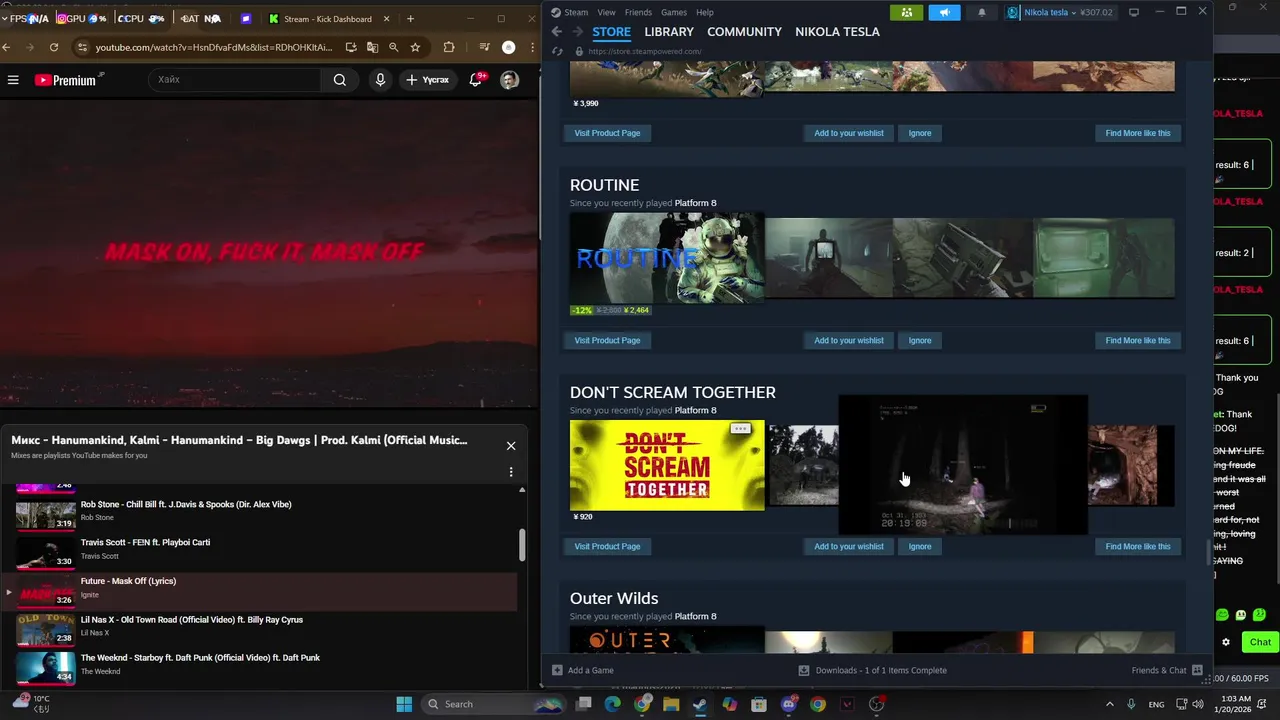This screenshot has height=720, width=1280.
Task: Click YouTube playlist scrollbar thumb
Action: [x=521, y=545]
